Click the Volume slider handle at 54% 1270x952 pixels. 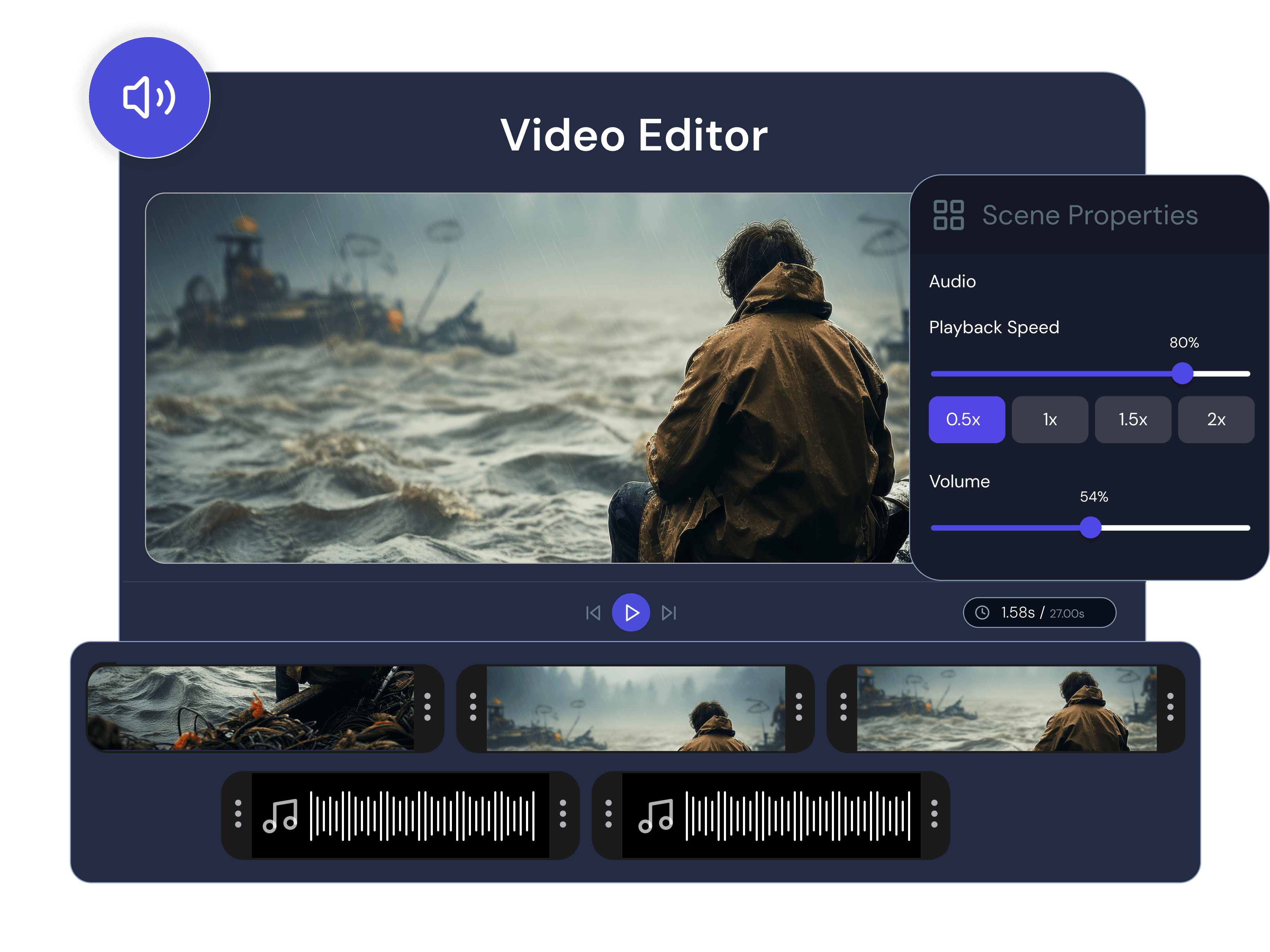[1090, 527]
